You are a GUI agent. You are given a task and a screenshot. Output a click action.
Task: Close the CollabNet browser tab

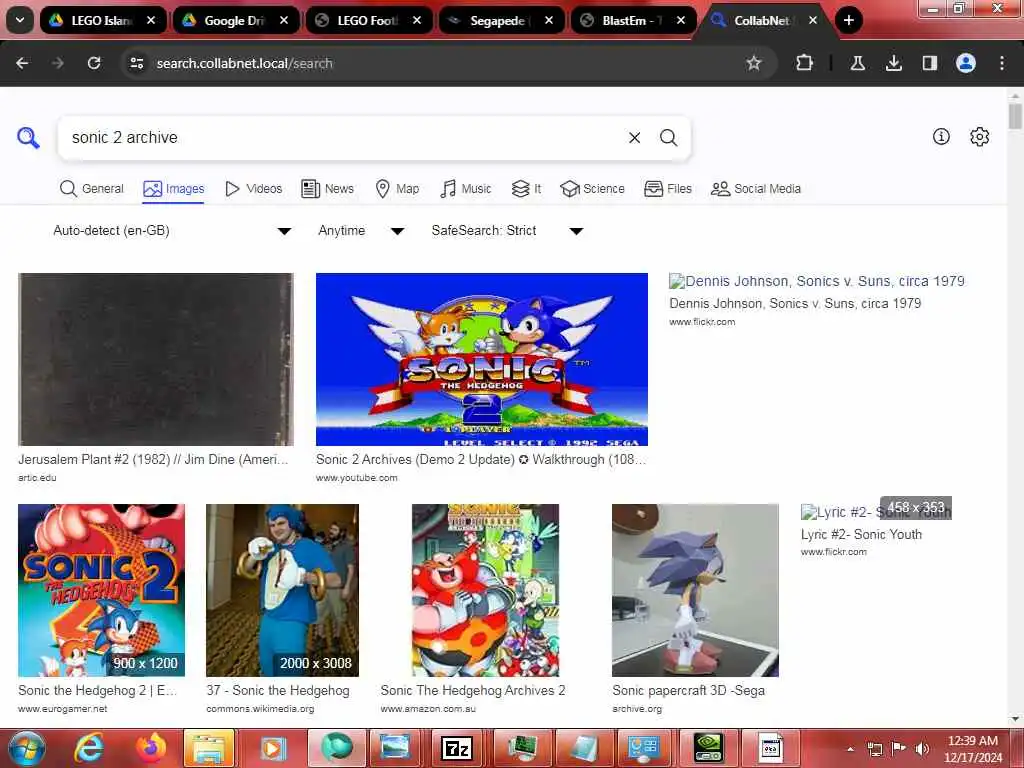(x=812, y=20)
